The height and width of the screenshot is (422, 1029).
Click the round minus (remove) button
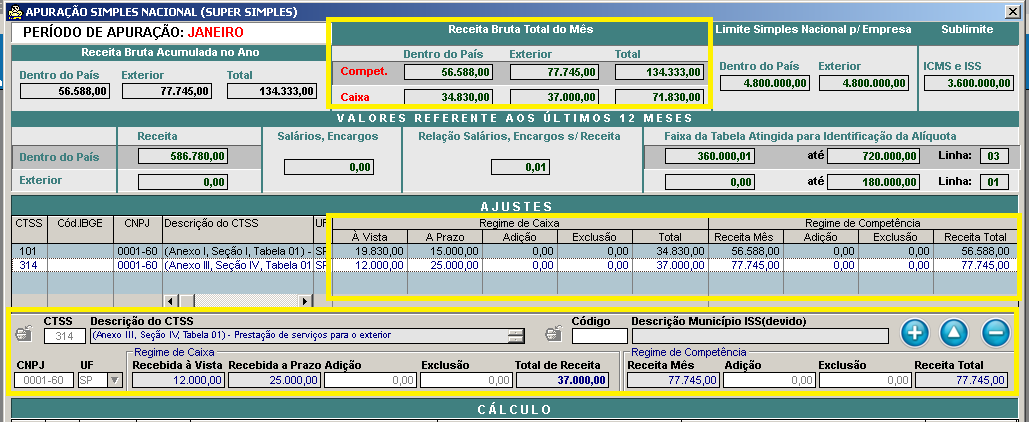click(995, 333)
